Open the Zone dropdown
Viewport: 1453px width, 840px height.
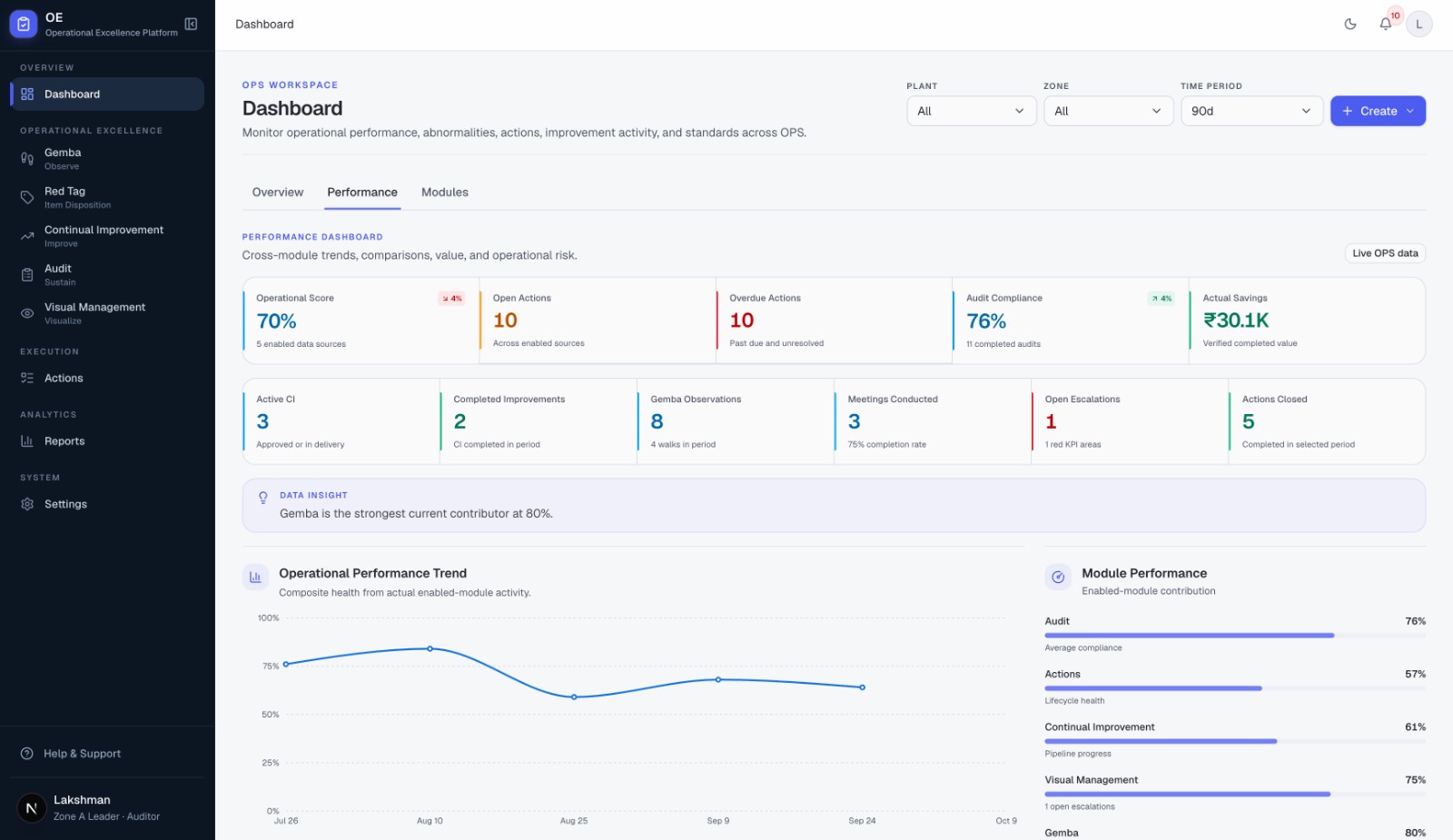1109,111
